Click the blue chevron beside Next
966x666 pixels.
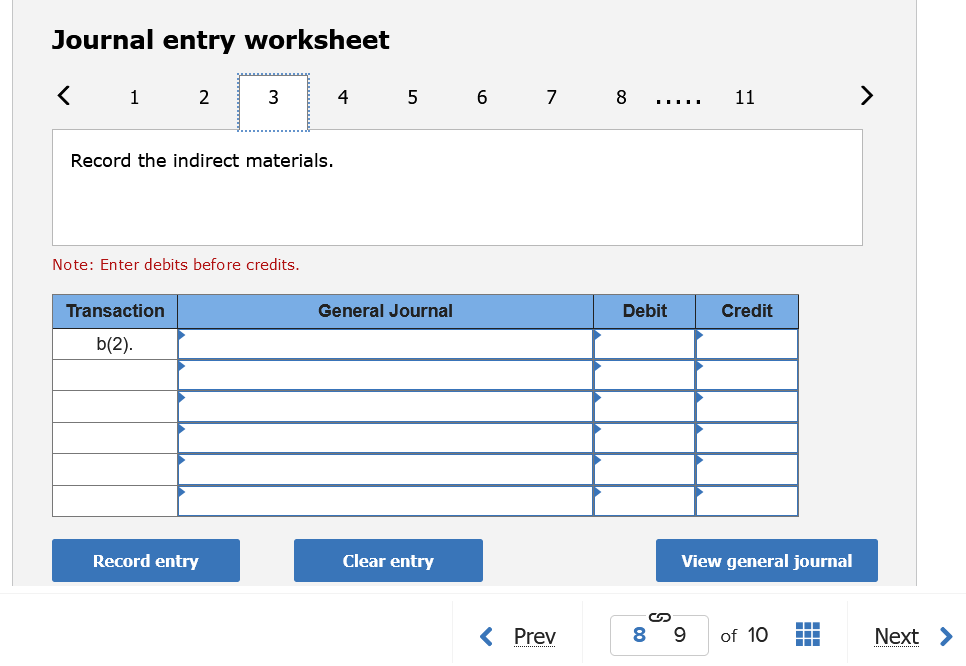point(945,636)
